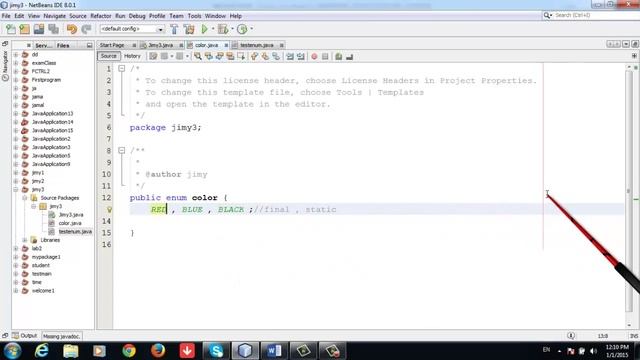
Task: Click the Save All toolbar icon
Action: pos(53,29)
